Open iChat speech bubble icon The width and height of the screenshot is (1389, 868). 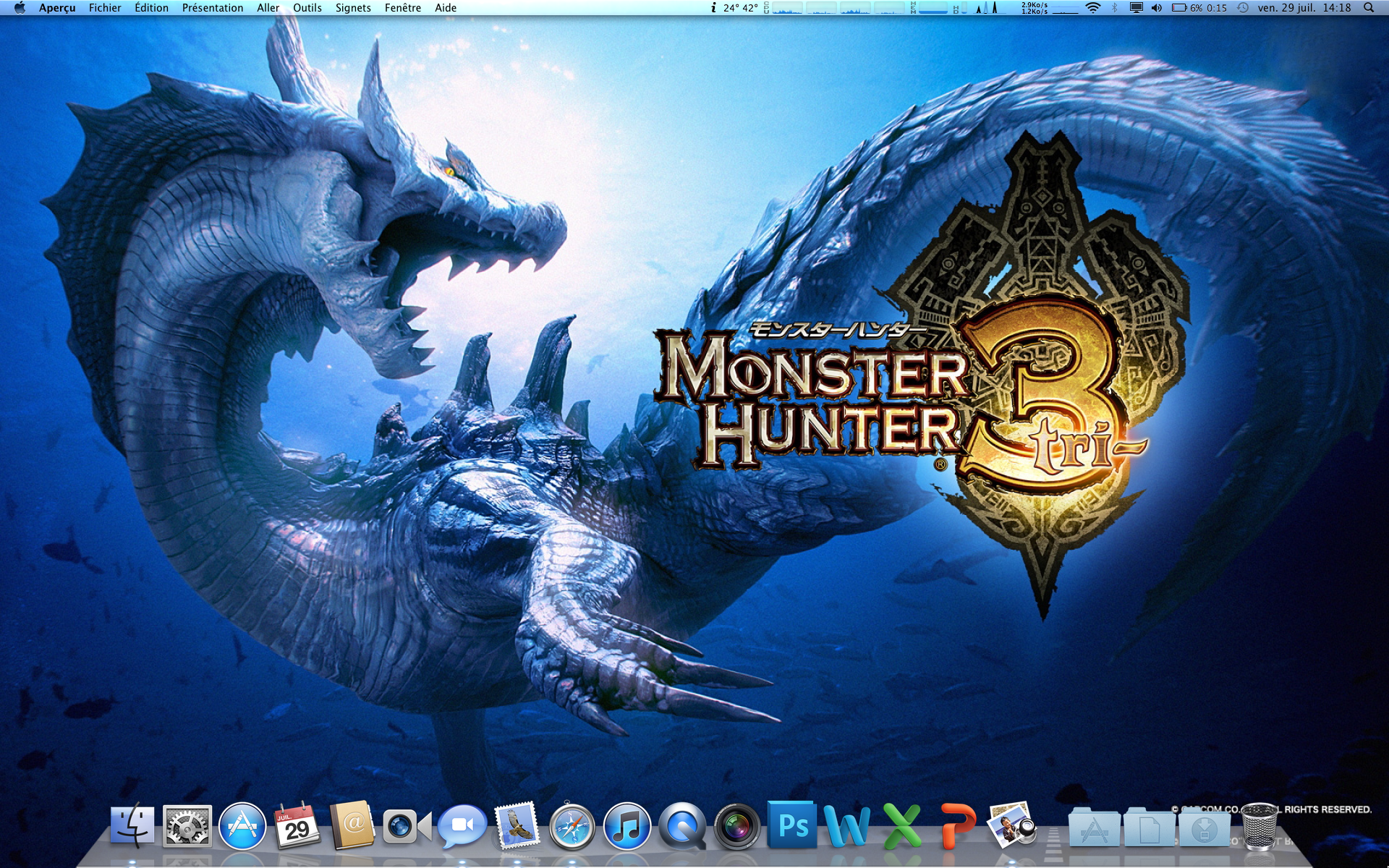tap(462, 825)
